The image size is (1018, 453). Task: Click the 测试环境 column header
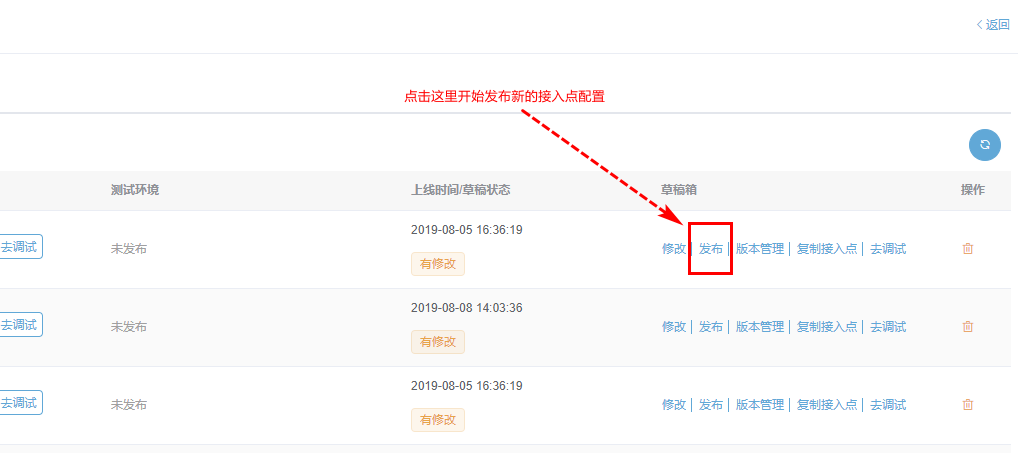pyautogui.click(x=135, y=190)
